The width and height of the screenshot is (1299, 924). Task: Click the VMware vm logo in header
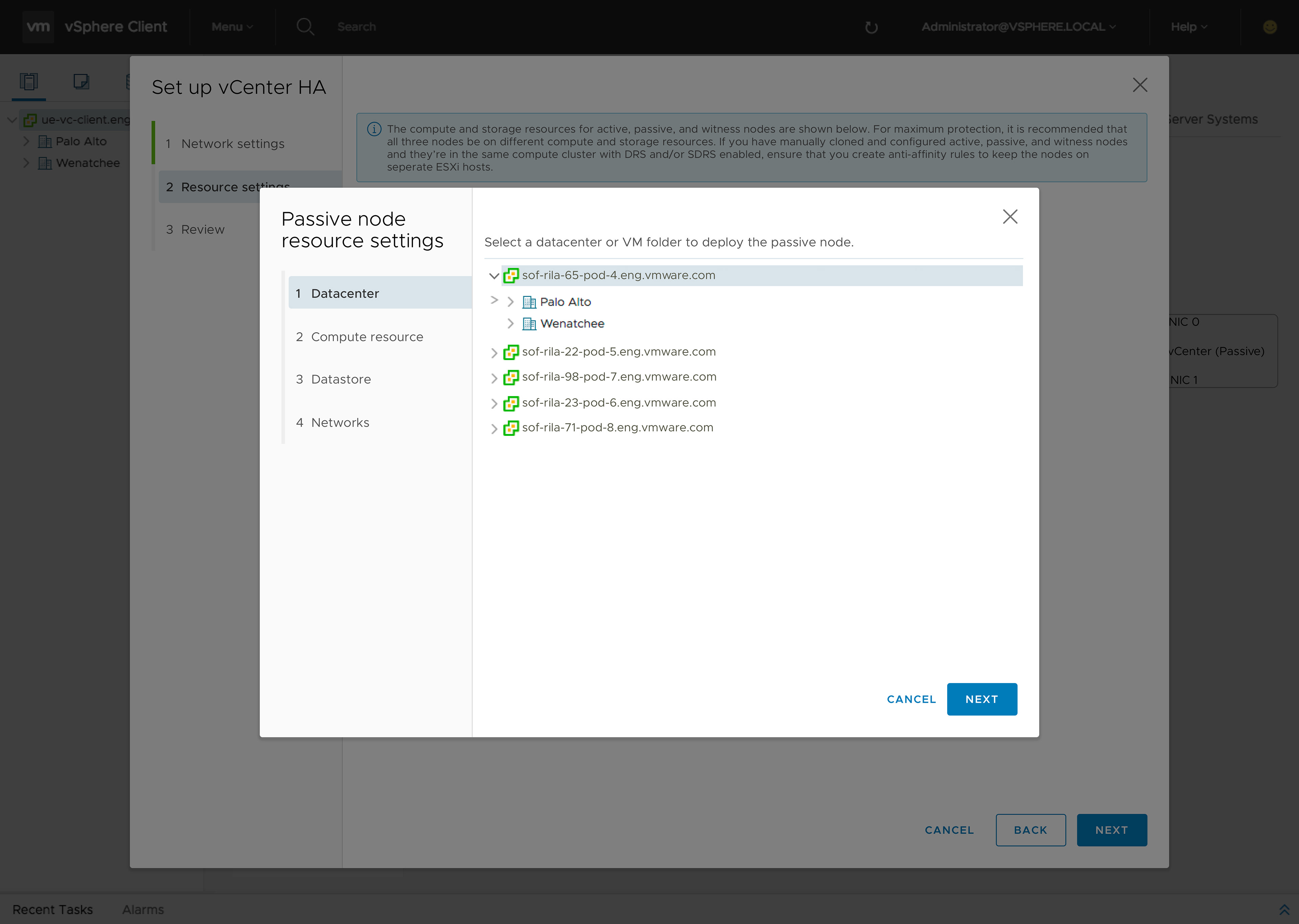pyautogui.click(x=38, y=27)
